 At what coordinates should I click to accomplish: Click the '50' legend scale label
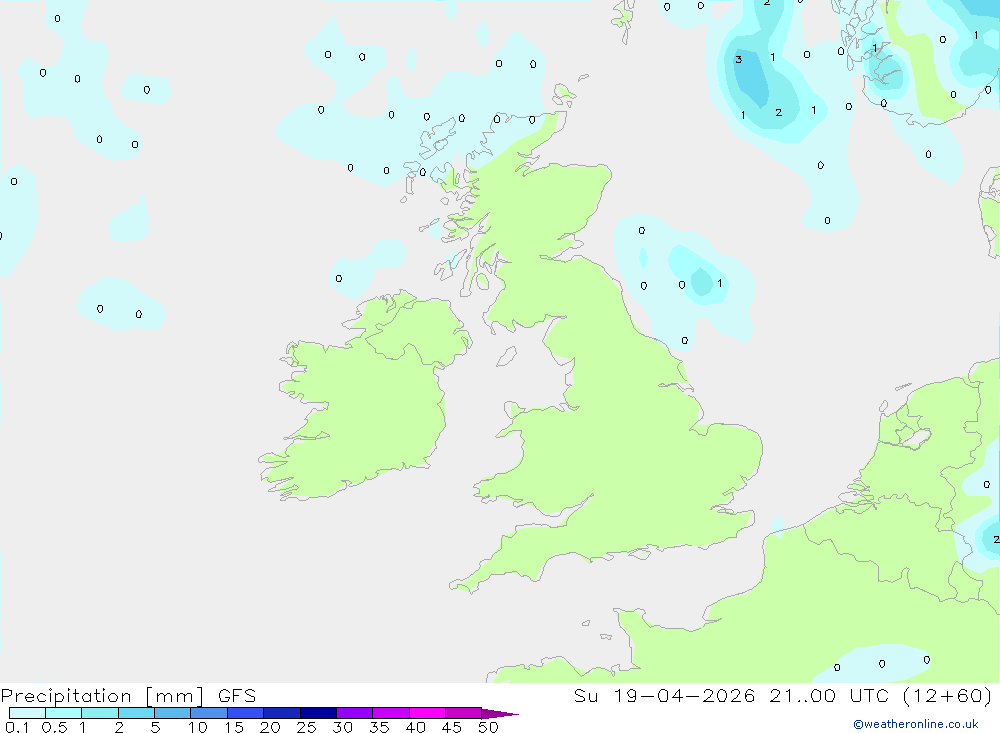pyautogui.click(x=488, y=727)
